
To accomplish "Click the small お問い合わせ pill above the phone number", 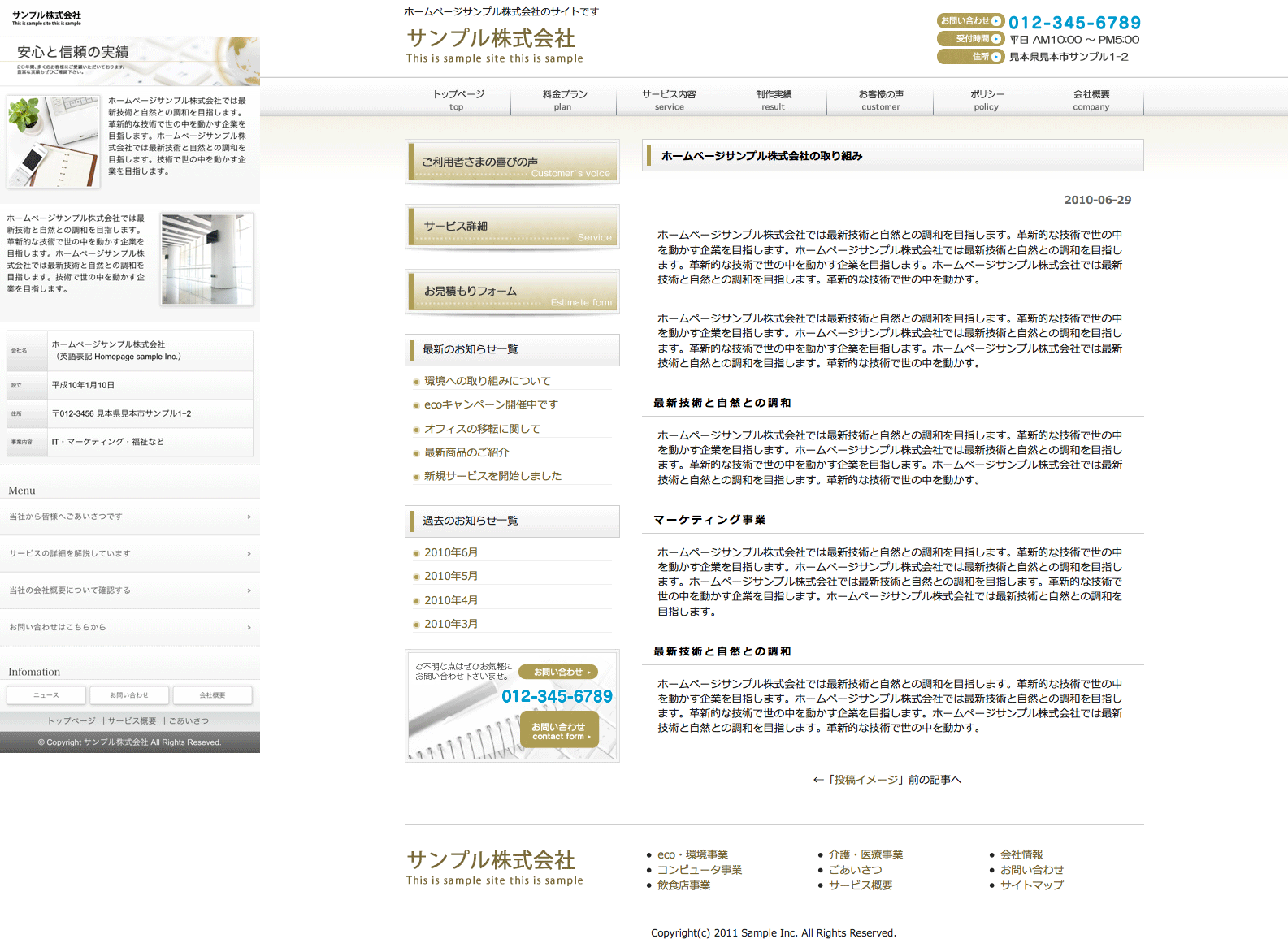I will tap(557, 673).
